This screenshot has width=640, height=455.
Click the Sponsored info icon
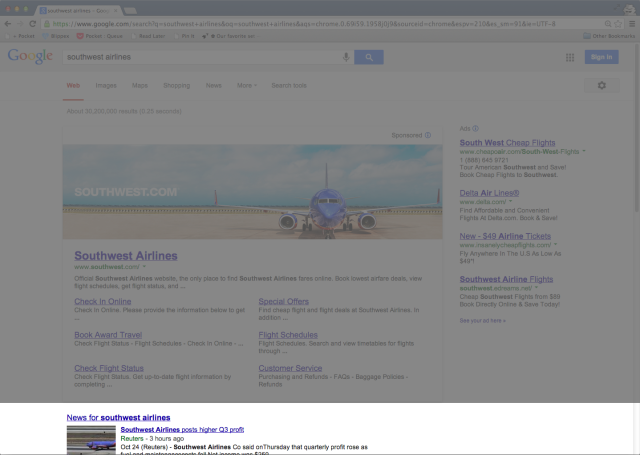point(428,135)
